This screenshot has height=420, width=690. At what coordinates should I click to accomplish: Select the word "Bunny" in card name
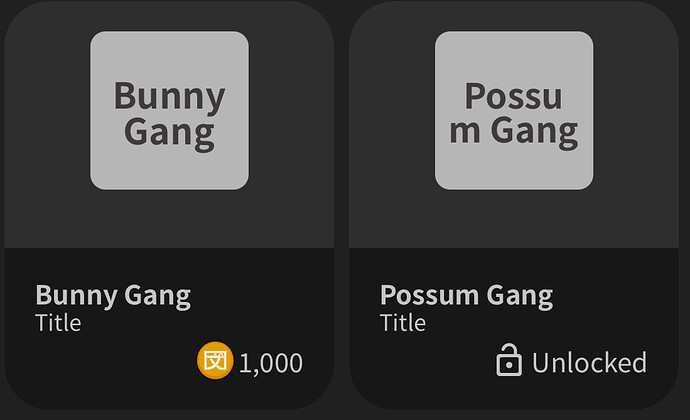[76, 296]
